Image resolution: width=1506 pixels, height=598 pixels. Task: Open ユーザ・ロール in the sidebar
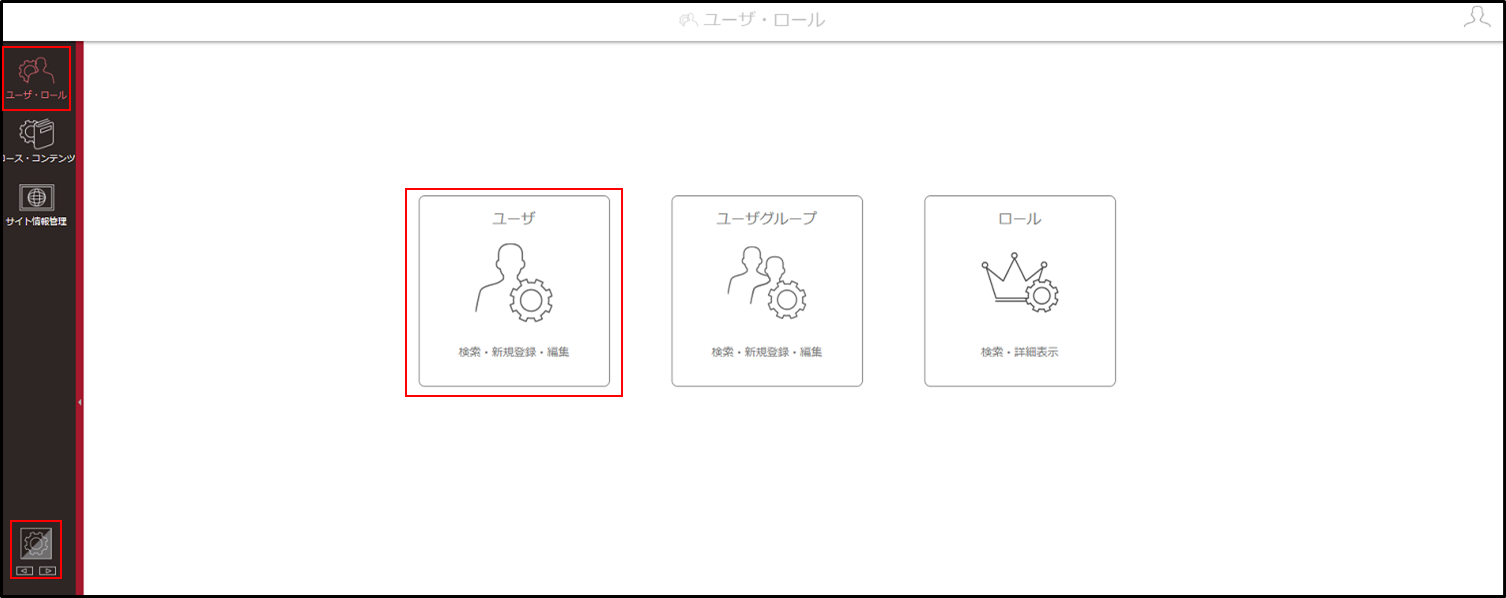[37, 78]
